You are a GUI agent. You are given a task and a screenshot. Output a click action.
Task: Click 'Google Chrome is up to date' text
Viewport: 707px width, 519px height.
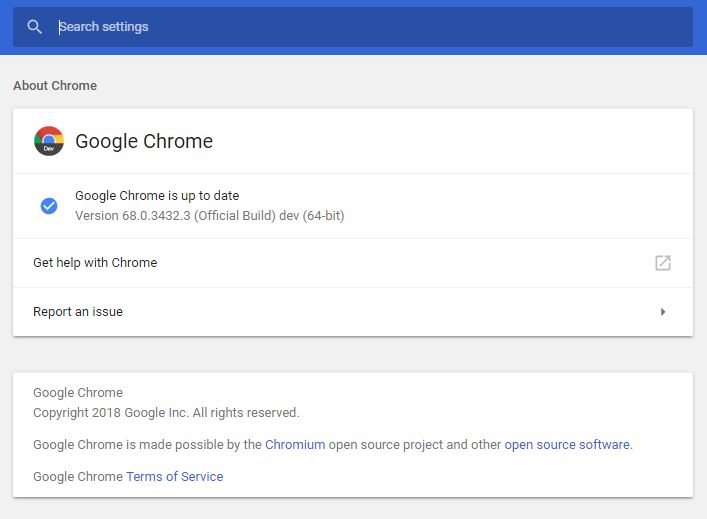[x=157, y=196]
